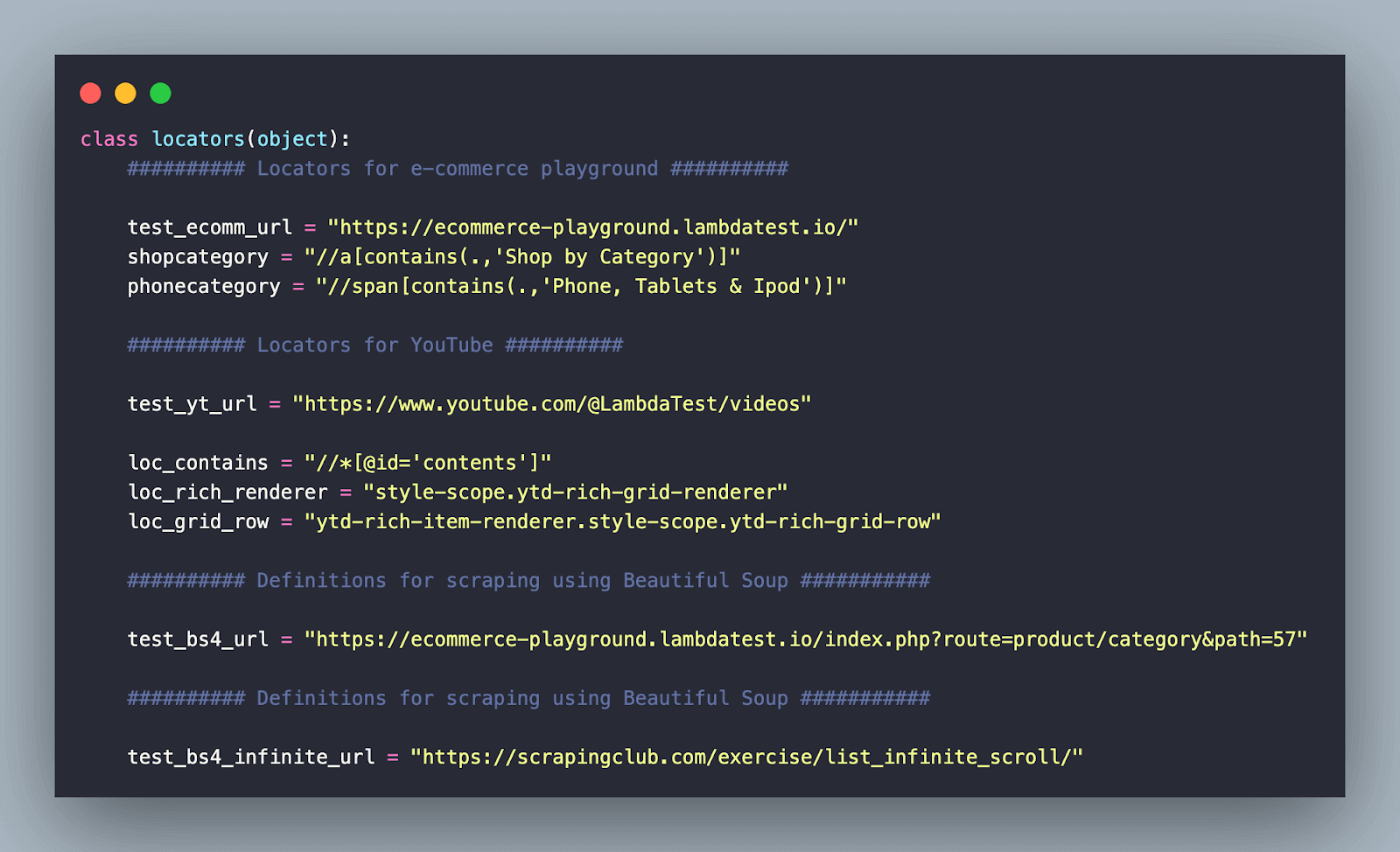Select the loc_grid_row string value
This screenshot has width=1400, height=852.
pyautogui.click(x=621, y=520)
